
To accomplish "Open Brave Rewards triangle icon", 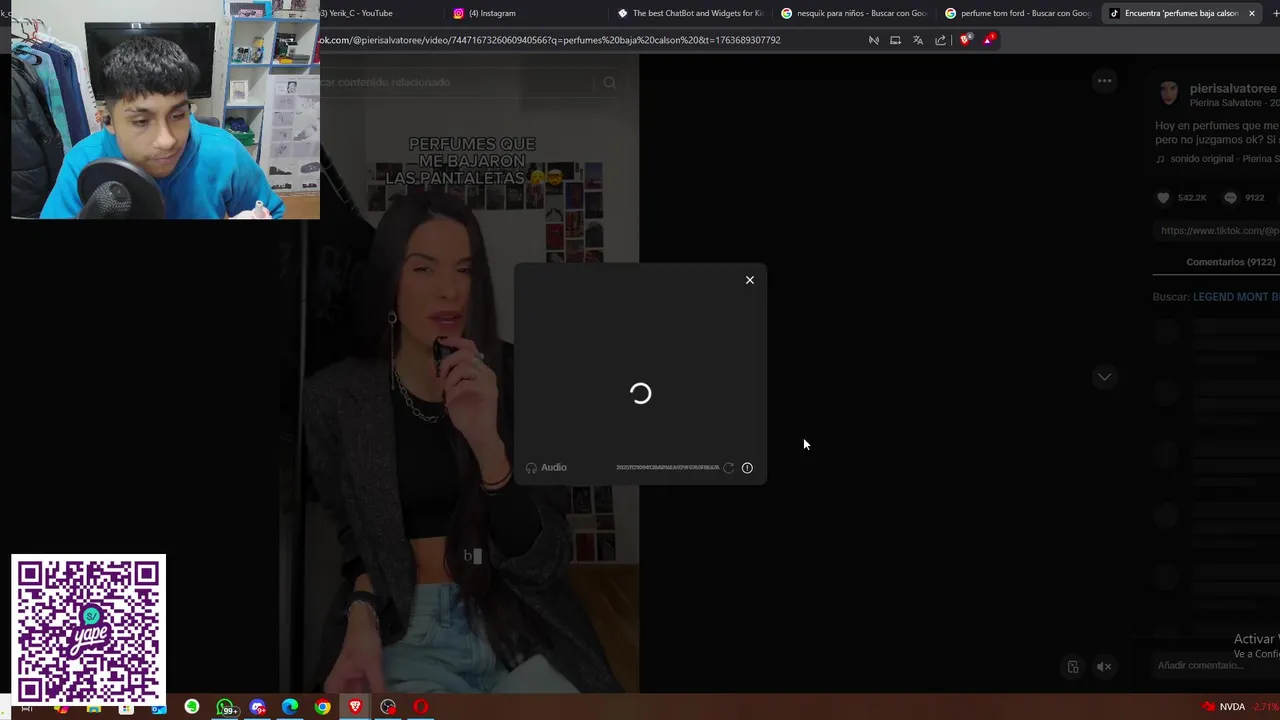I will tap(989, 40).
